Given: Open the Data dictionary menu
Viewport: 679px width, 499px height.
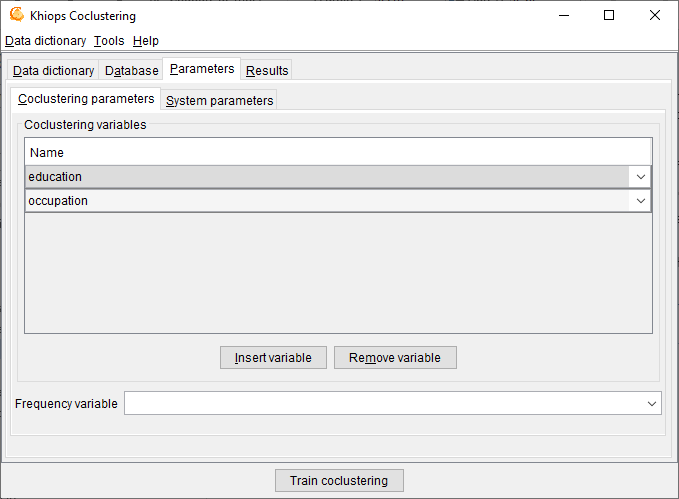Looking at the screenshot, I should coord(45,41).
